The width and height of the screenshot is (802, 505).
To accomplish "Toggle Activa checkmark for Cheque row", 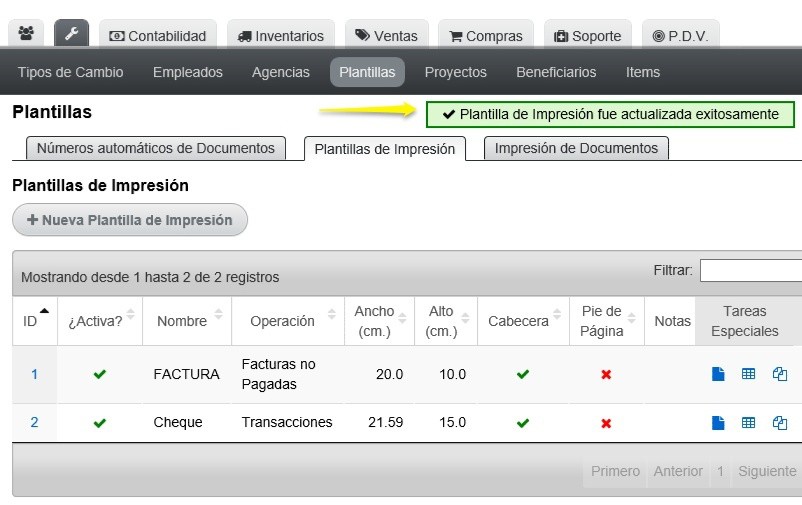I will [100, 423].
